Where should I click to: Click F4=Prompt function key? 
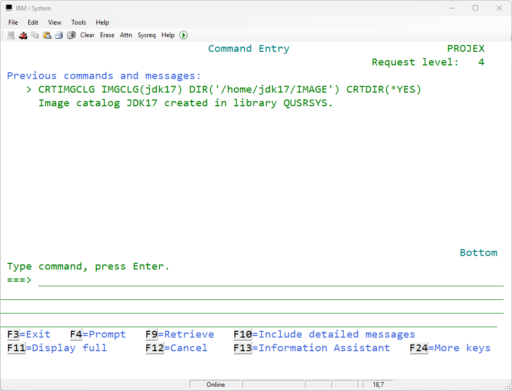coord(98,334)
